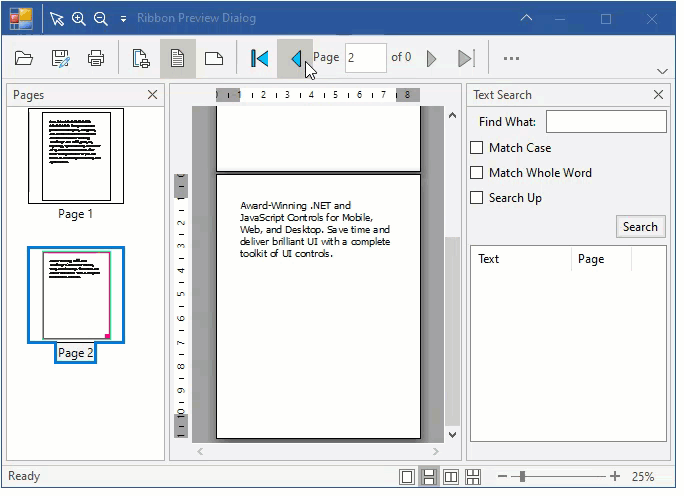Click the Open file icon
The width and height of the screenshot is (684, 496).
(x=23, y=58)
